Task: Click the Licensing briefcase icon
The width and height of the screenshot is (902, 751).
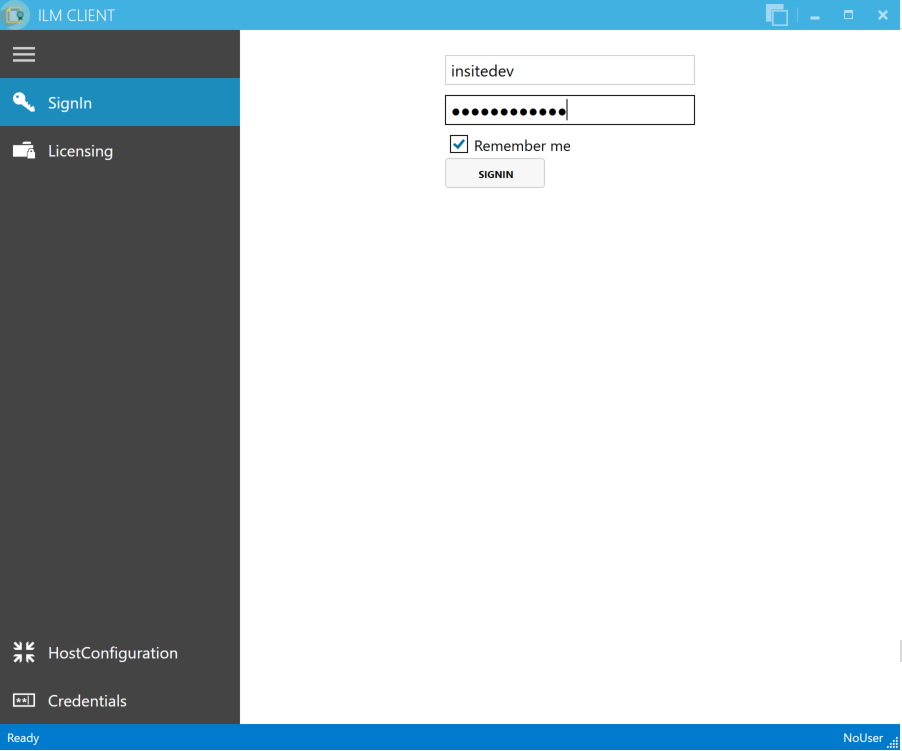Action: 24,151
